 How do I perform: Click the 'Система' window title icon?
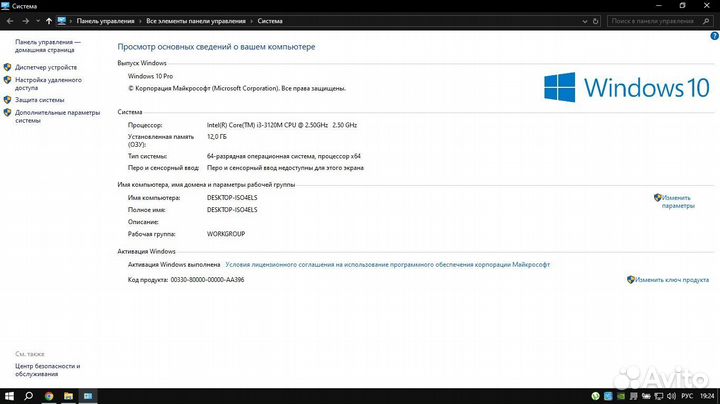pyautogui.click(x=6, y=6)
